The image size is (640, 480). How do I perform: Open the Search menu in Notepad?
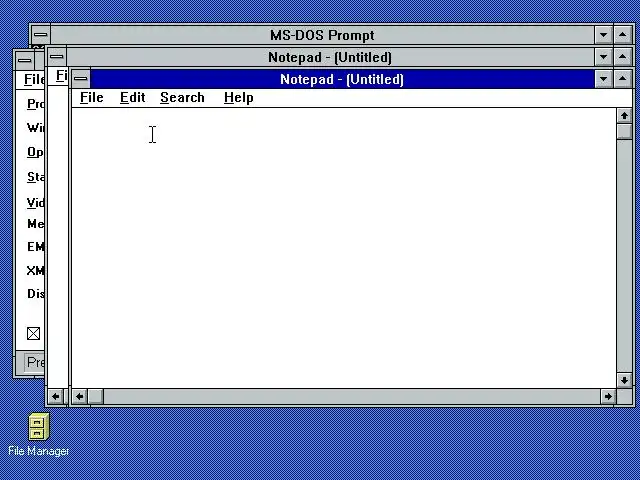pos(182,98)
